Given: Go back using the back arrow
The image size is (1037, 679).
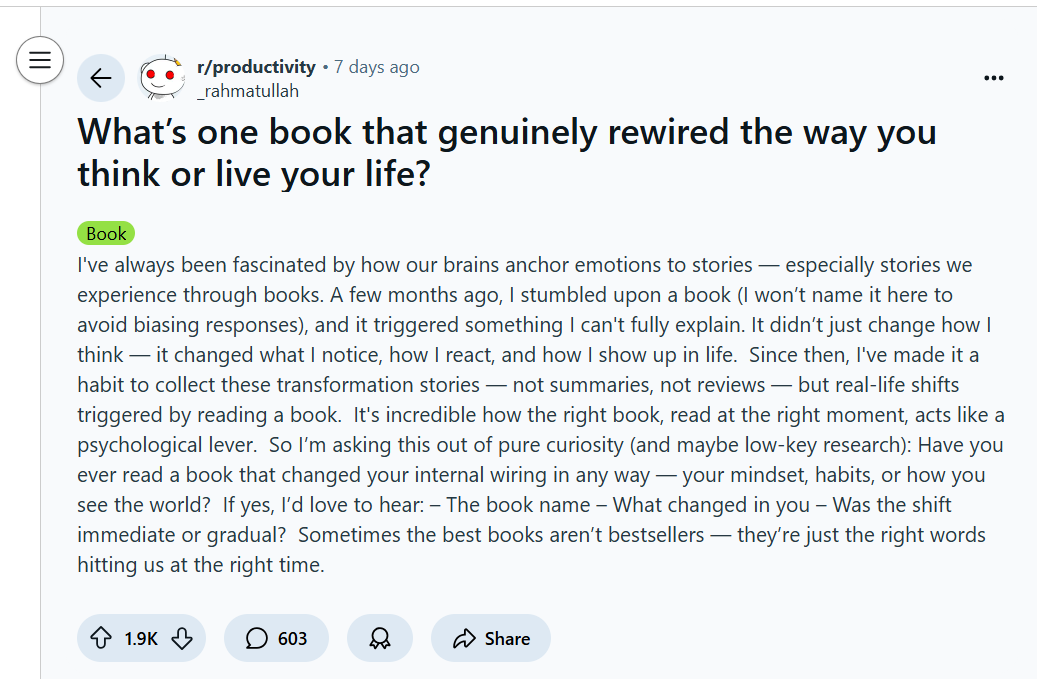Looking at the screenshot, I should (101, 77).
